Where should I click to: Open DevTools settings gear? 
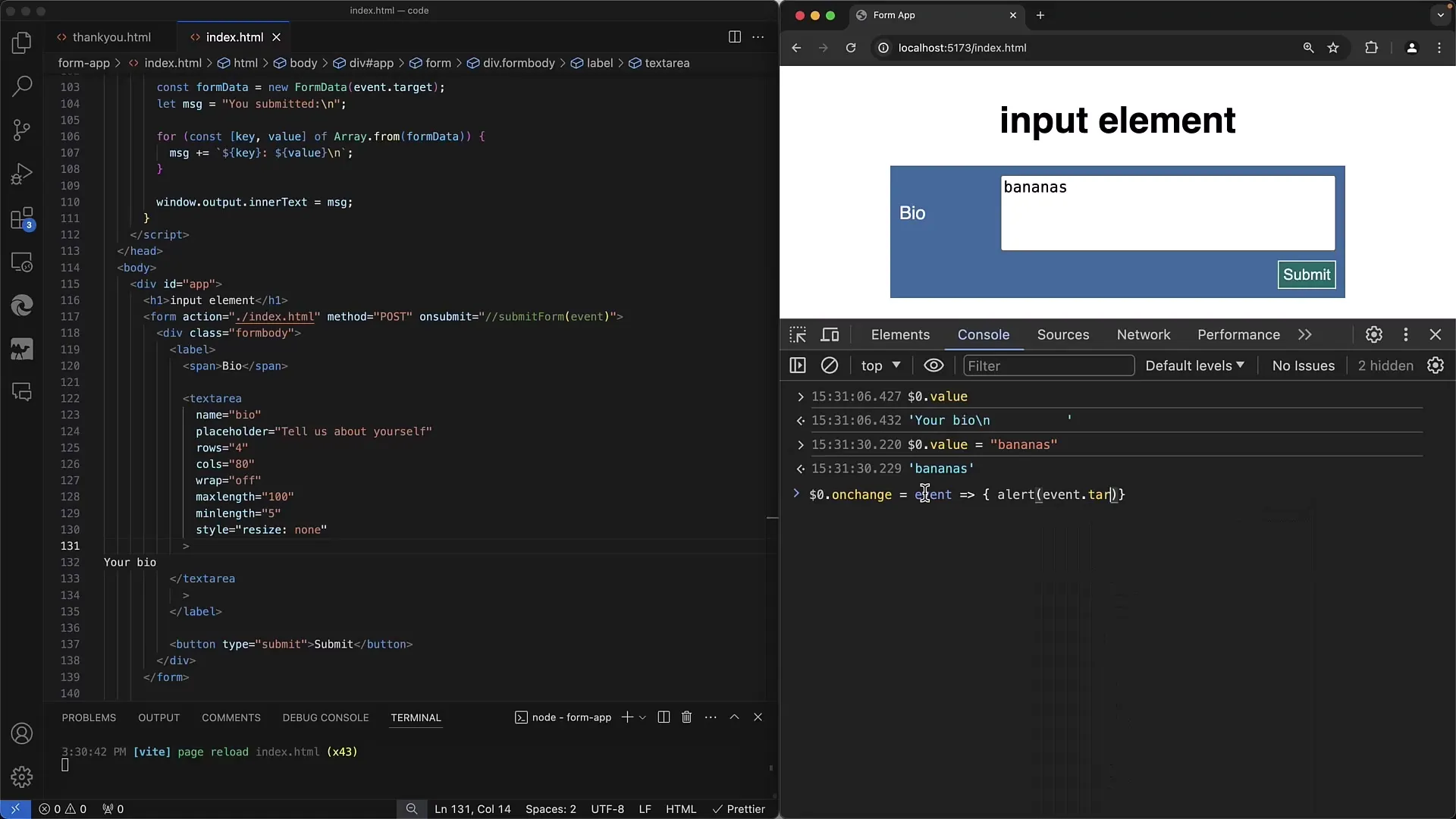pos(1374,334)
